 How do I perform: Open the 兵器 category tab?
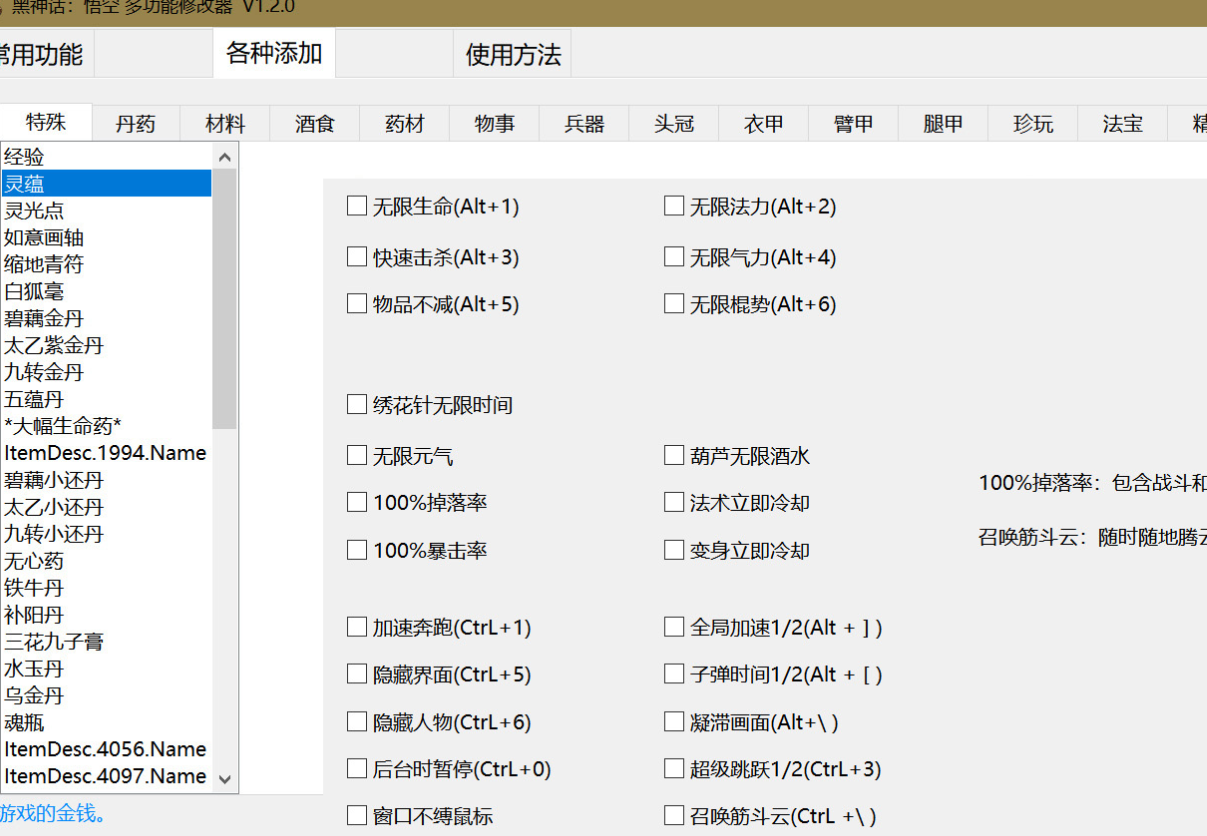pos(584,124)
